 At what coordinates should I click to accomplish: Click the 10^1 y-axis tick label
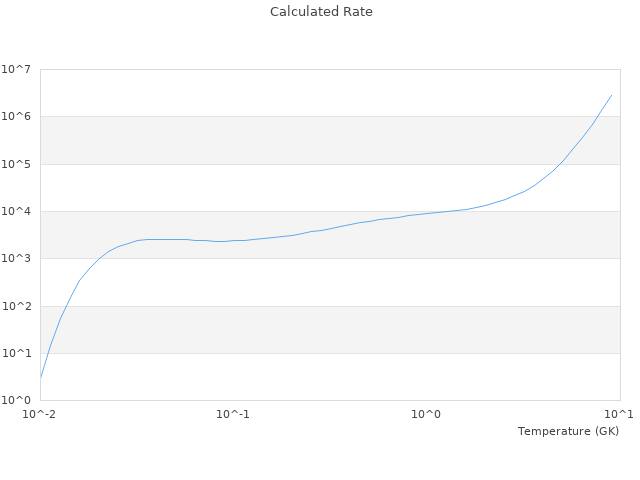point(16,353)
